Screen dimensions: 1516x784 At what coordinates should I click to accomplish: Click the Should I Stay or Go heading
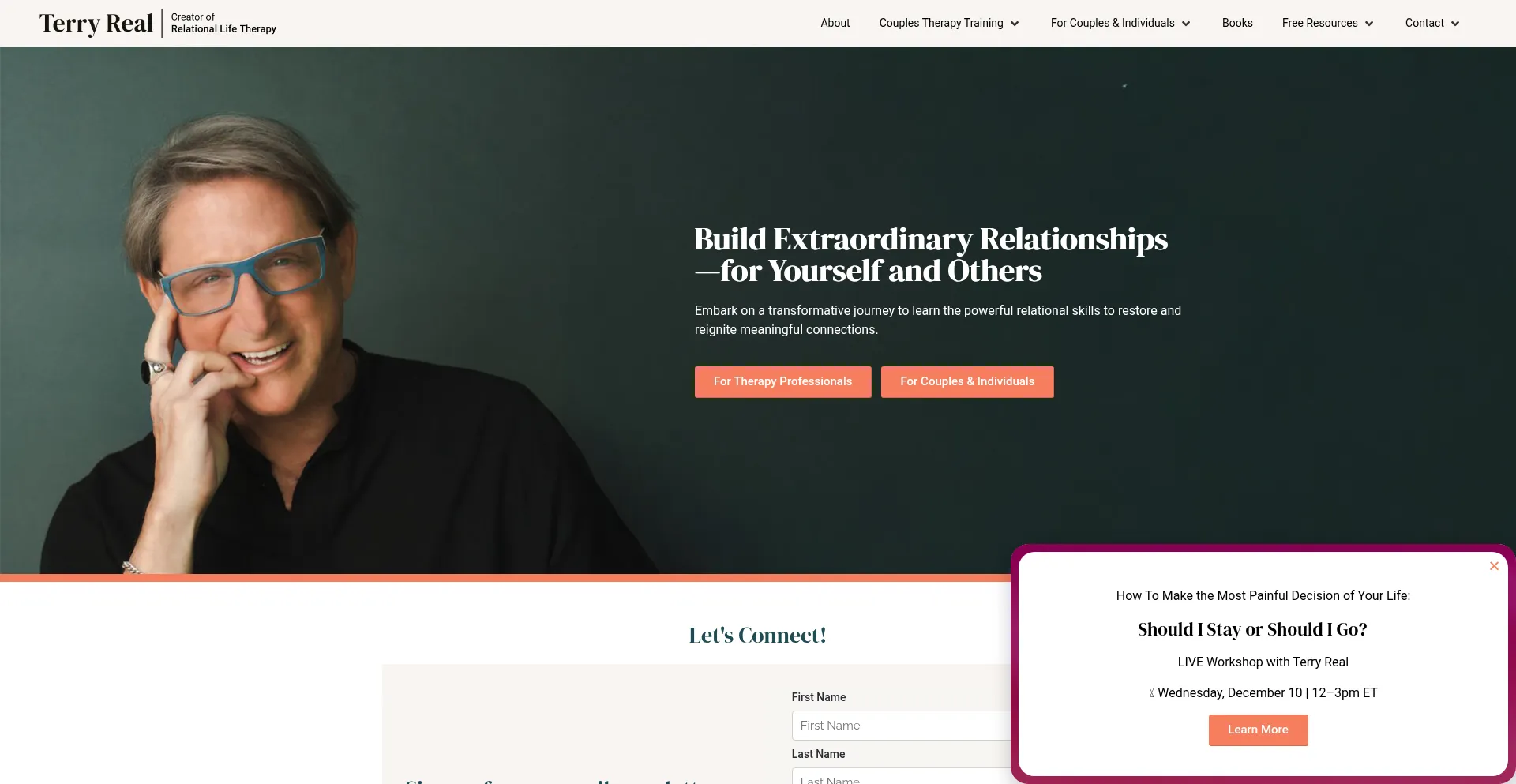pyautogui.click(x=1252, y=629)
